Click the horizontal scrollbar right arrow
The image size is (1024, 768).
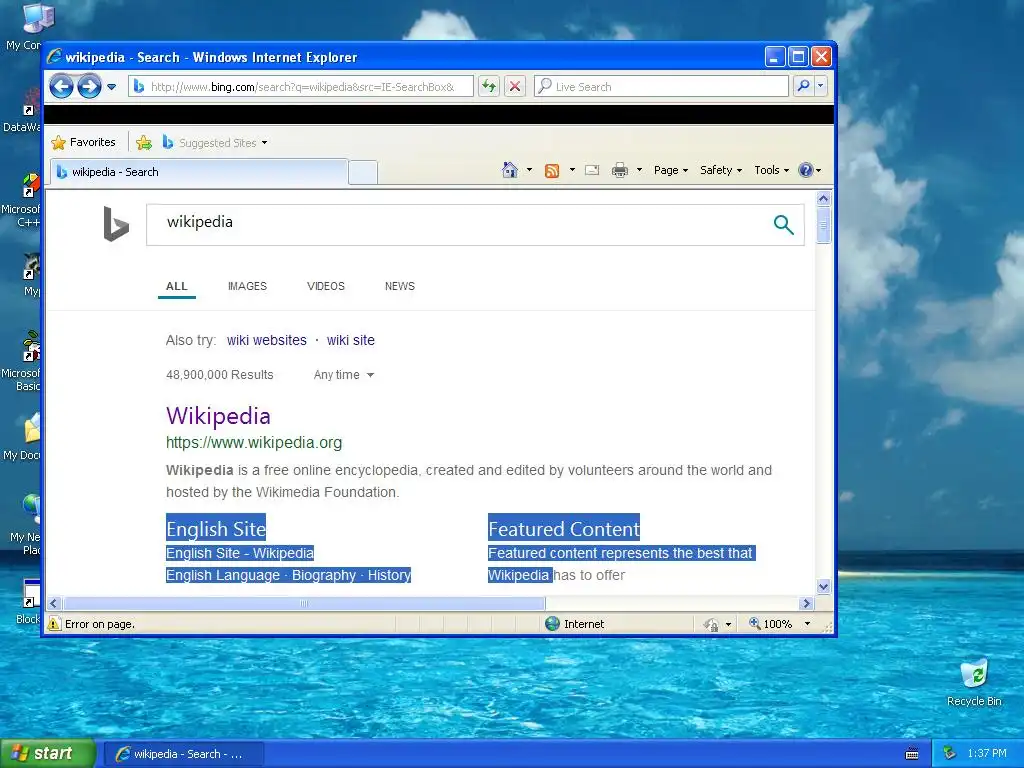pos(806,603)
